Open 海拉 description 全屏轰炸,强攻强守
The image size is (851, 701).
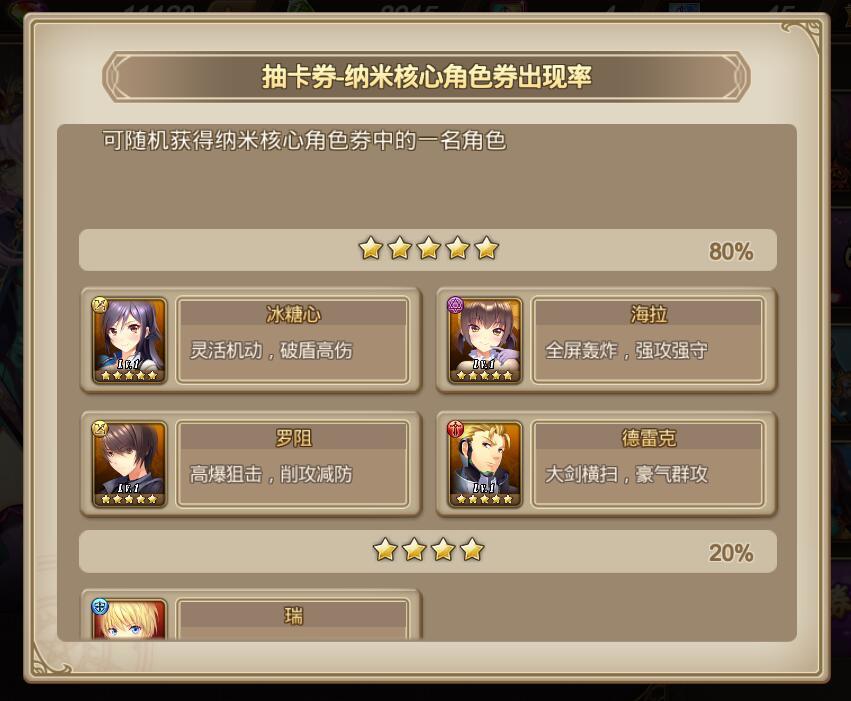626,350
